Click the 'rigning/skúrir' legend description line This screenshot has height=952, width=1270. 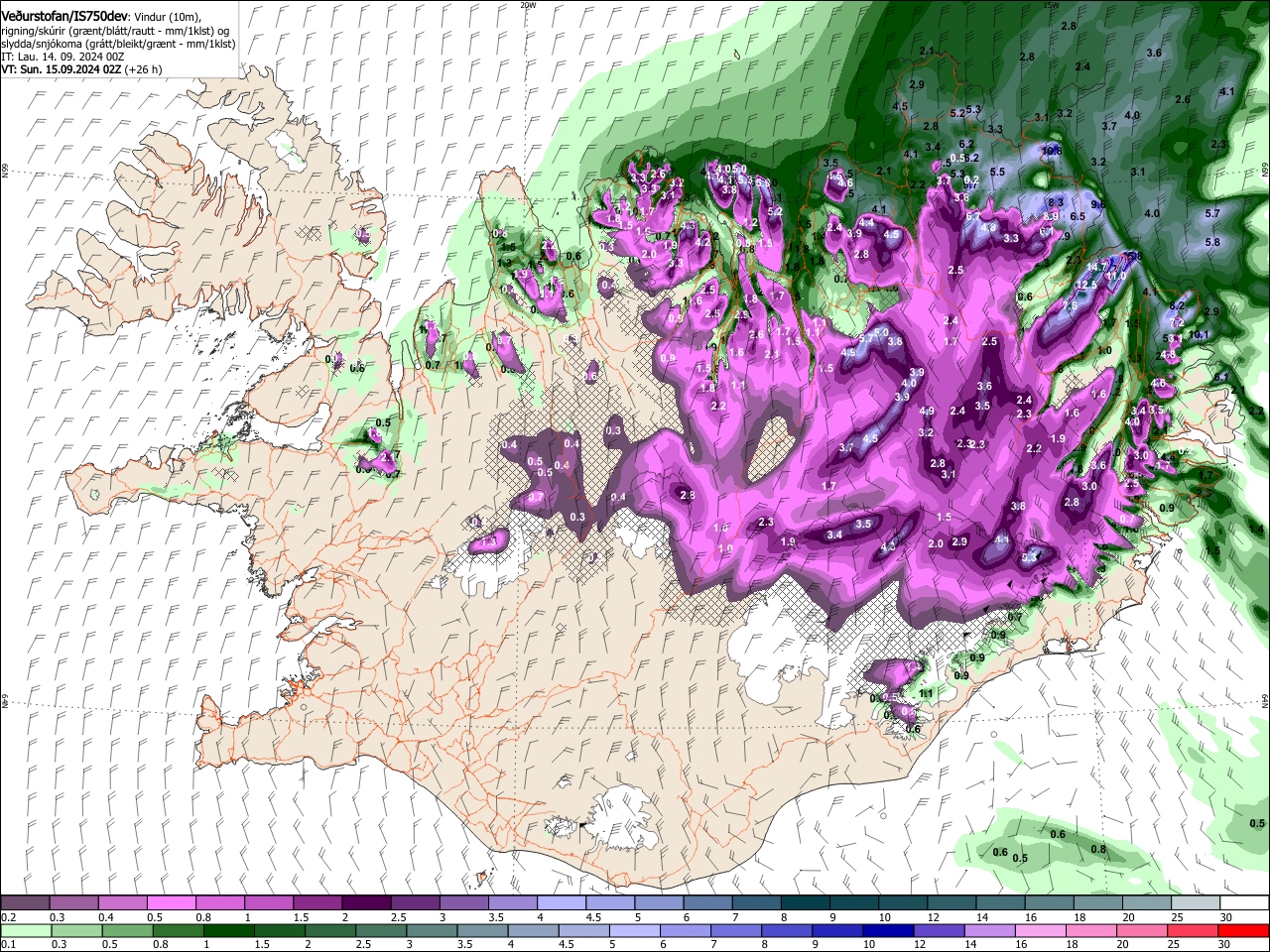tap(115, 30)
